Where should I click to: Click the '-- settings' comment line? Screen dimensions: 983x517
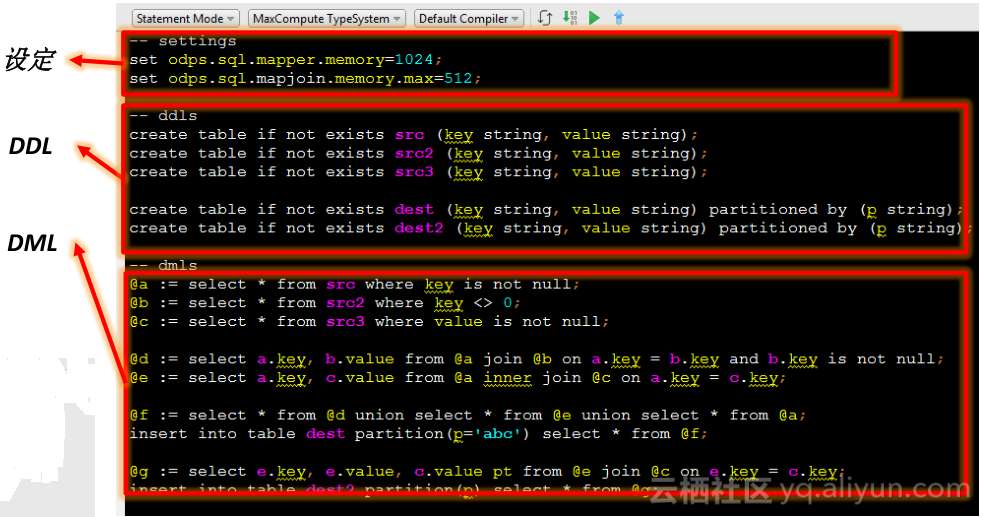[x=183, y=41]
